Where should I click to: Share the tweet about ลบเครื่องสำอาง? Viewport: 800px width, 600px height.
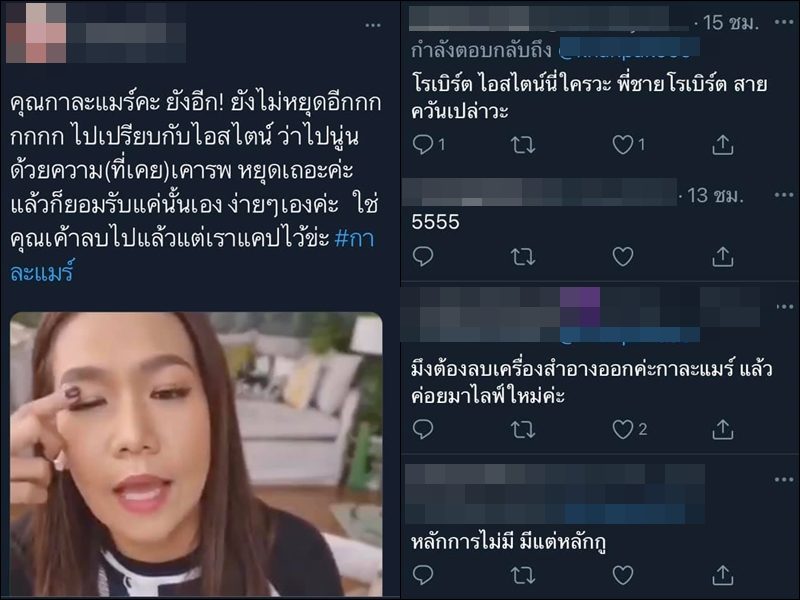pyautogui.click(x=722, y=430)
